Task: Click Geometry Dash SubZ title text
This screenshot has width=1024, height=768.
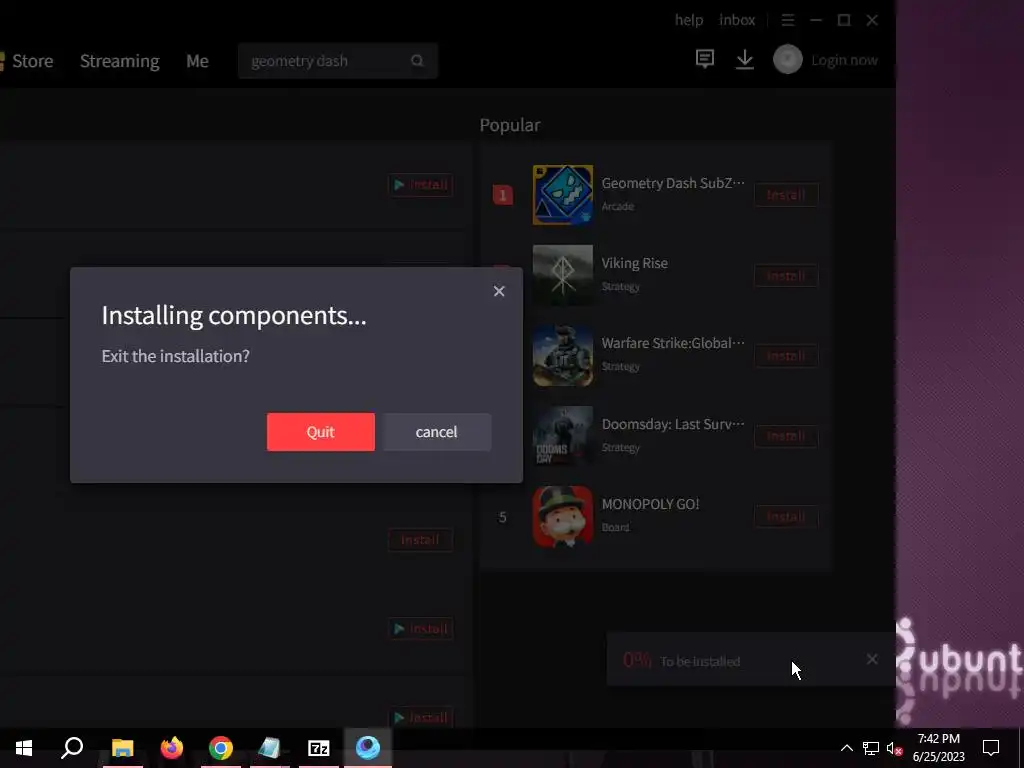Action: tap(673, 183)
